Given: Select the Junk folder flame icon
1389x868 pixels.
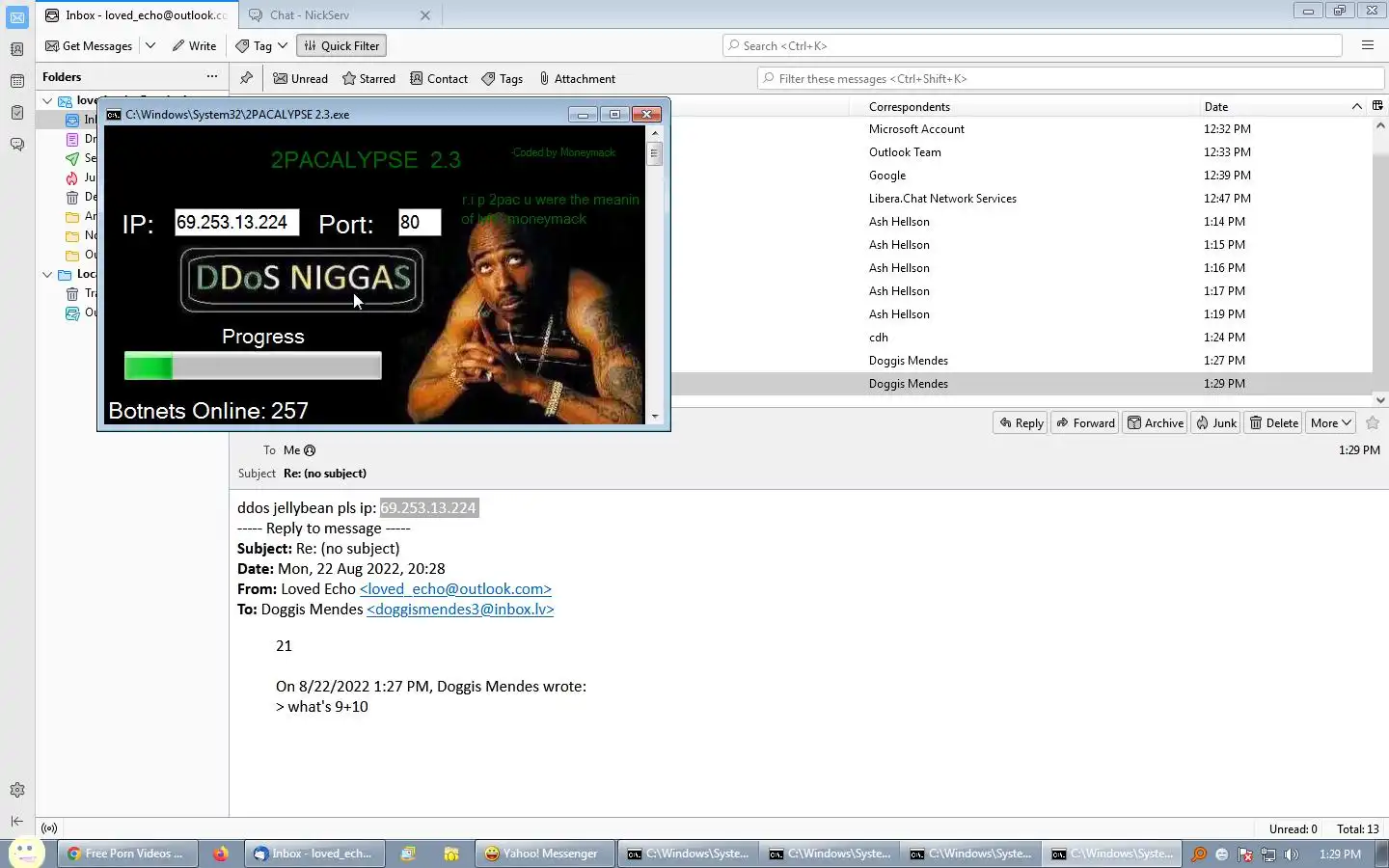Looking at the screenshot, I should tap(72, 177).
